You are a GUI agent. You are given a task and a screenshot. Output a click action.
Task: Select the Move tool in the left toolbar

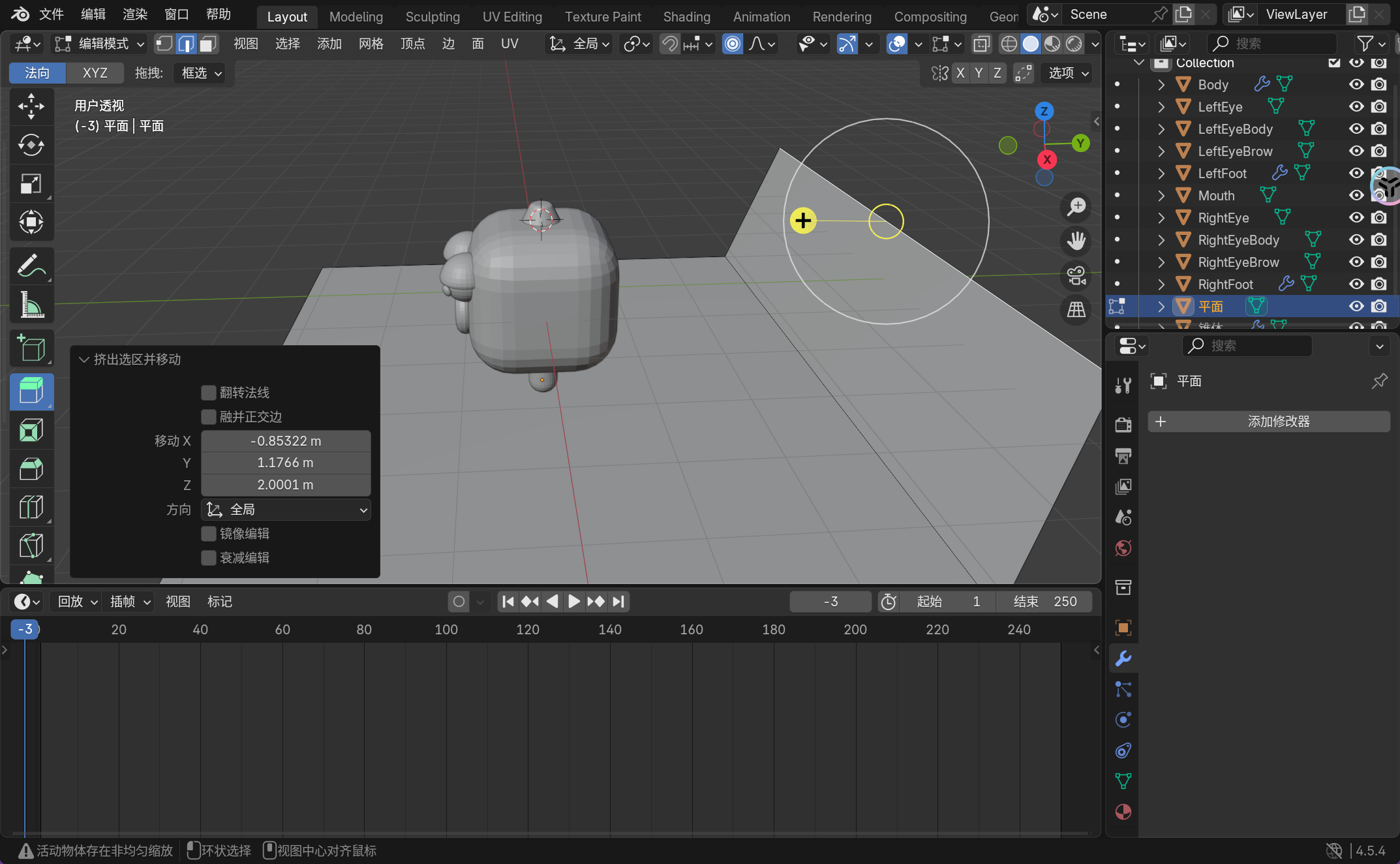tap(31, 106)
